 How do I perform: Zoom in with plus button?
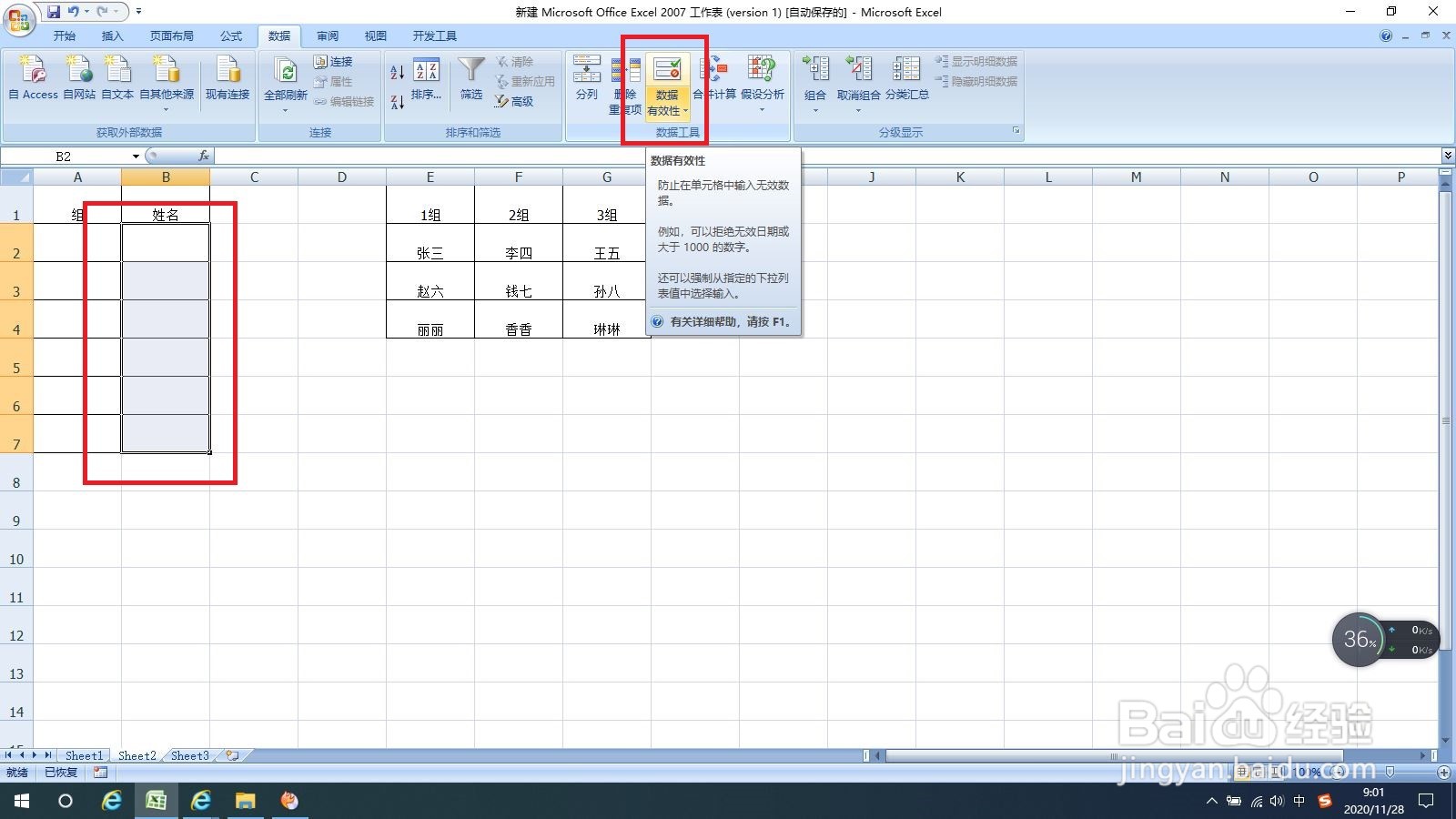pos(1443,772)
